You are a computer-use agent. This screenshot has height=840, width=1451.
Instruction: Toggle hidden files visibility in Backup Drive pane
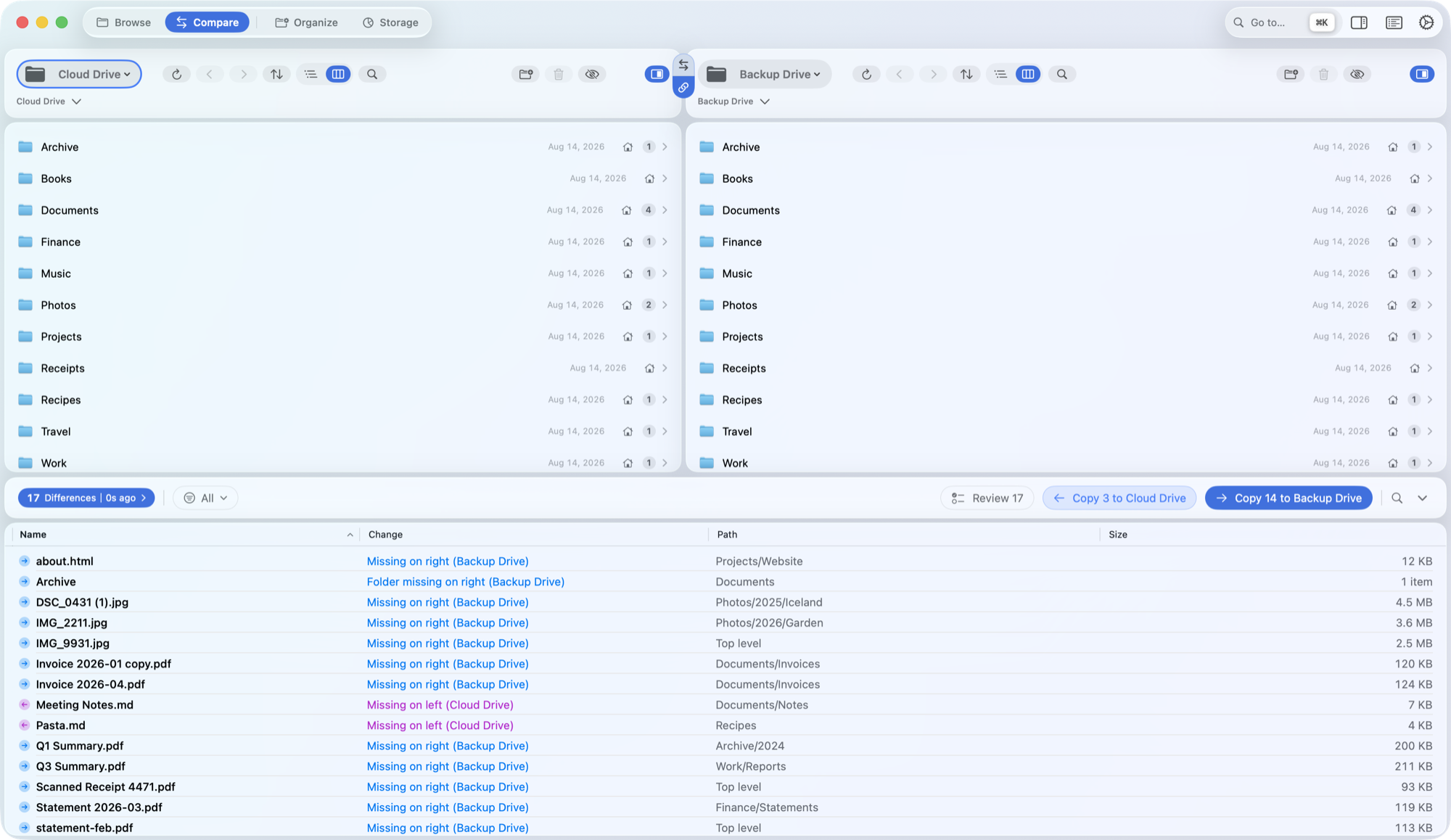[1357, 74]
